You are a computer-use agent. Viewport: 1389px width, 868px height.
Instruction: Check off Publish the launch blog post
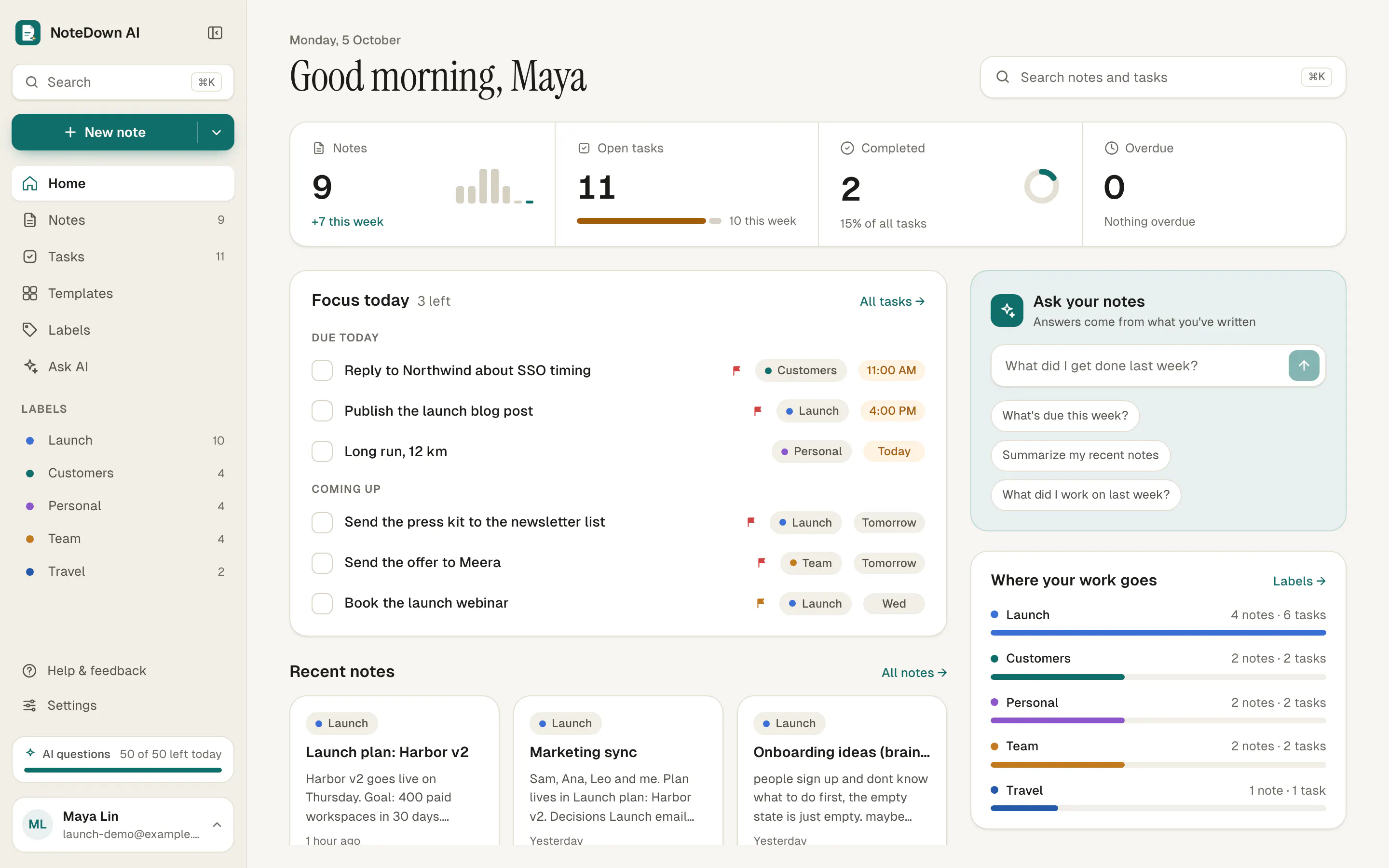(x=322, y=411)
